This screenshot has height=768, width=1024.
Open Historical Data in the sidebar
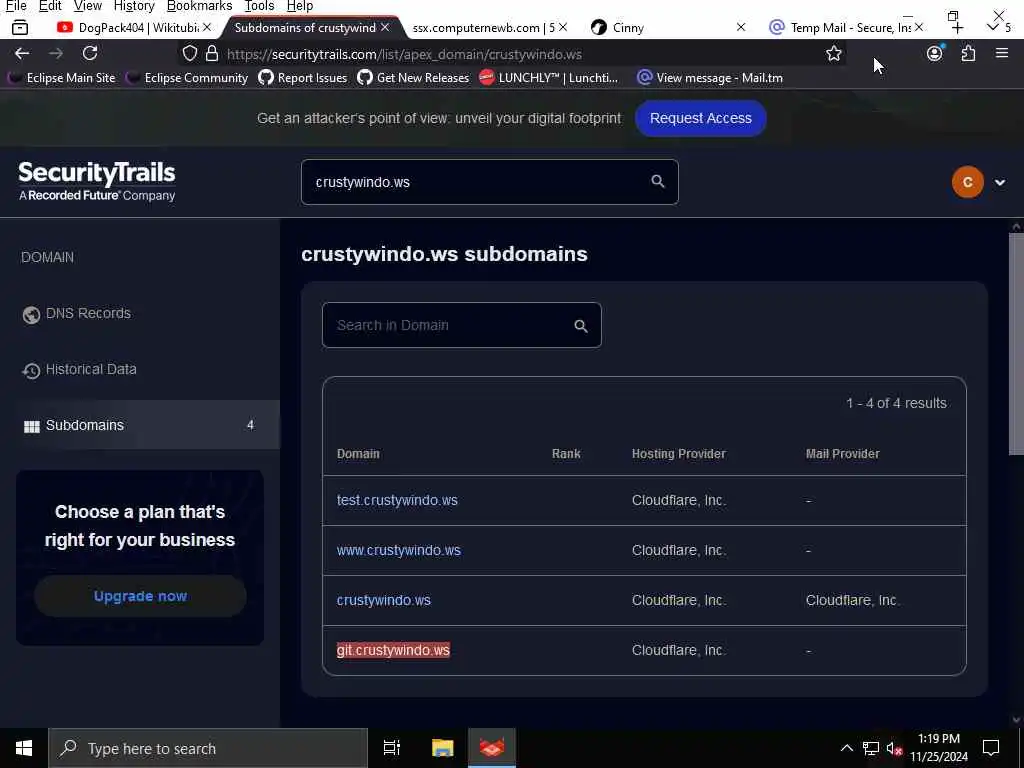80,370
